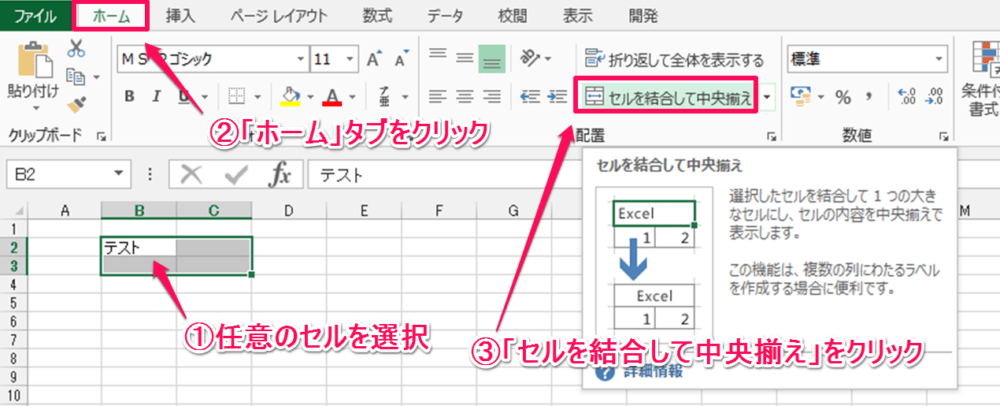Click the Comma Style icon
The height and width of the screenshot is (406, 1000).
(869, 97)
